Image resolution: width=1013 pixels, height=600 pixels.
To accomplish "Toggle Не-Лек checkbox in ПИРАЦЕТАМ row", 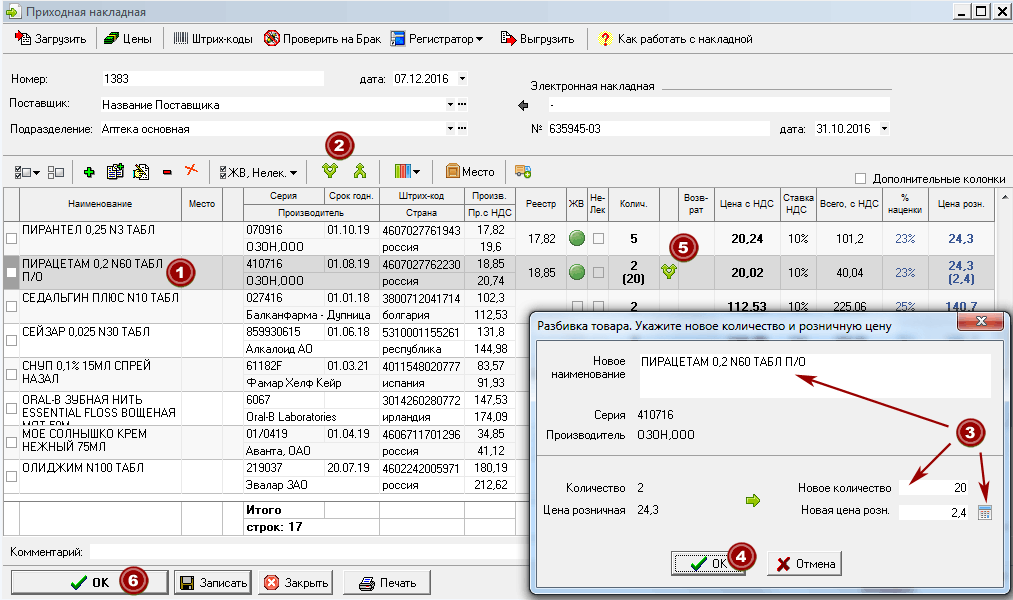I will pos(598,273).
